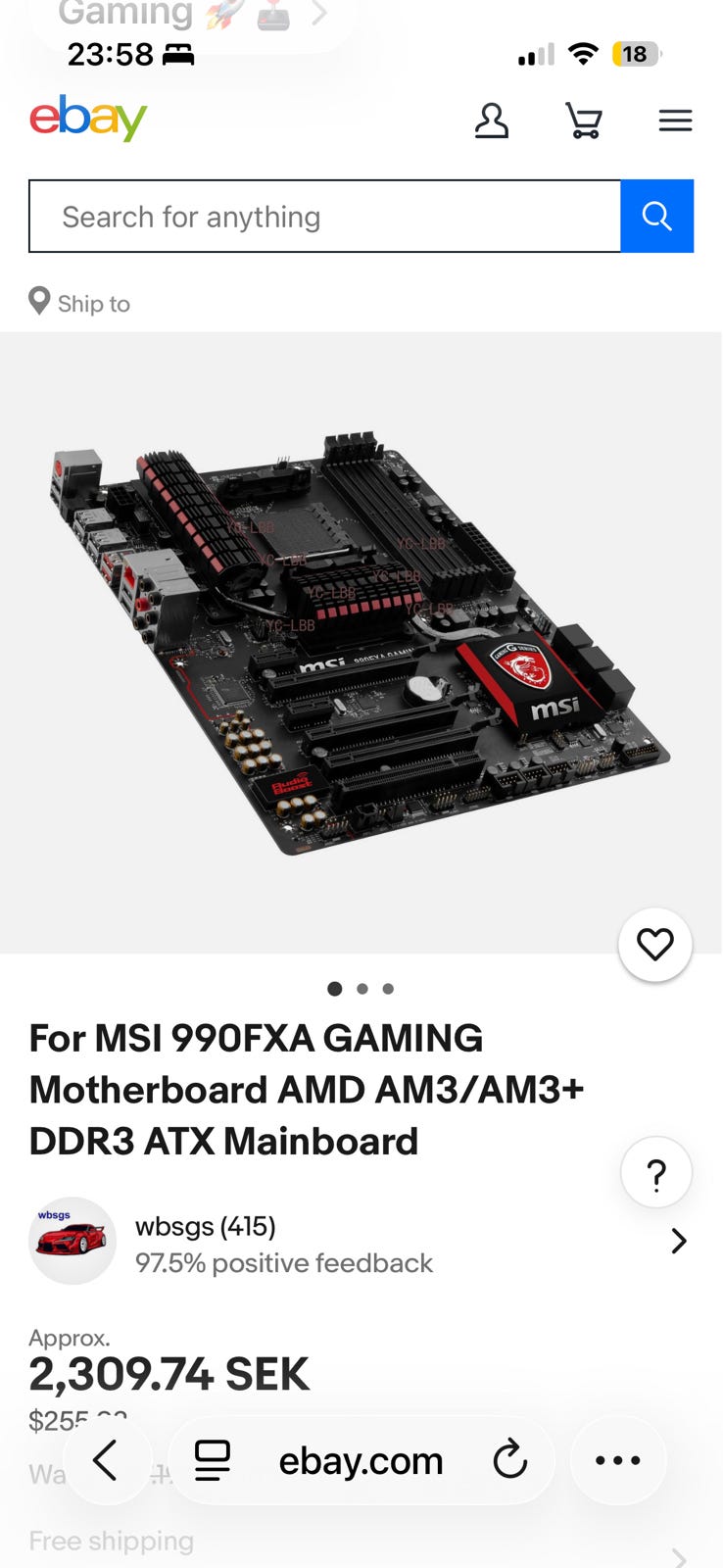Open the browser three-dot more menu

point(618,1460)
